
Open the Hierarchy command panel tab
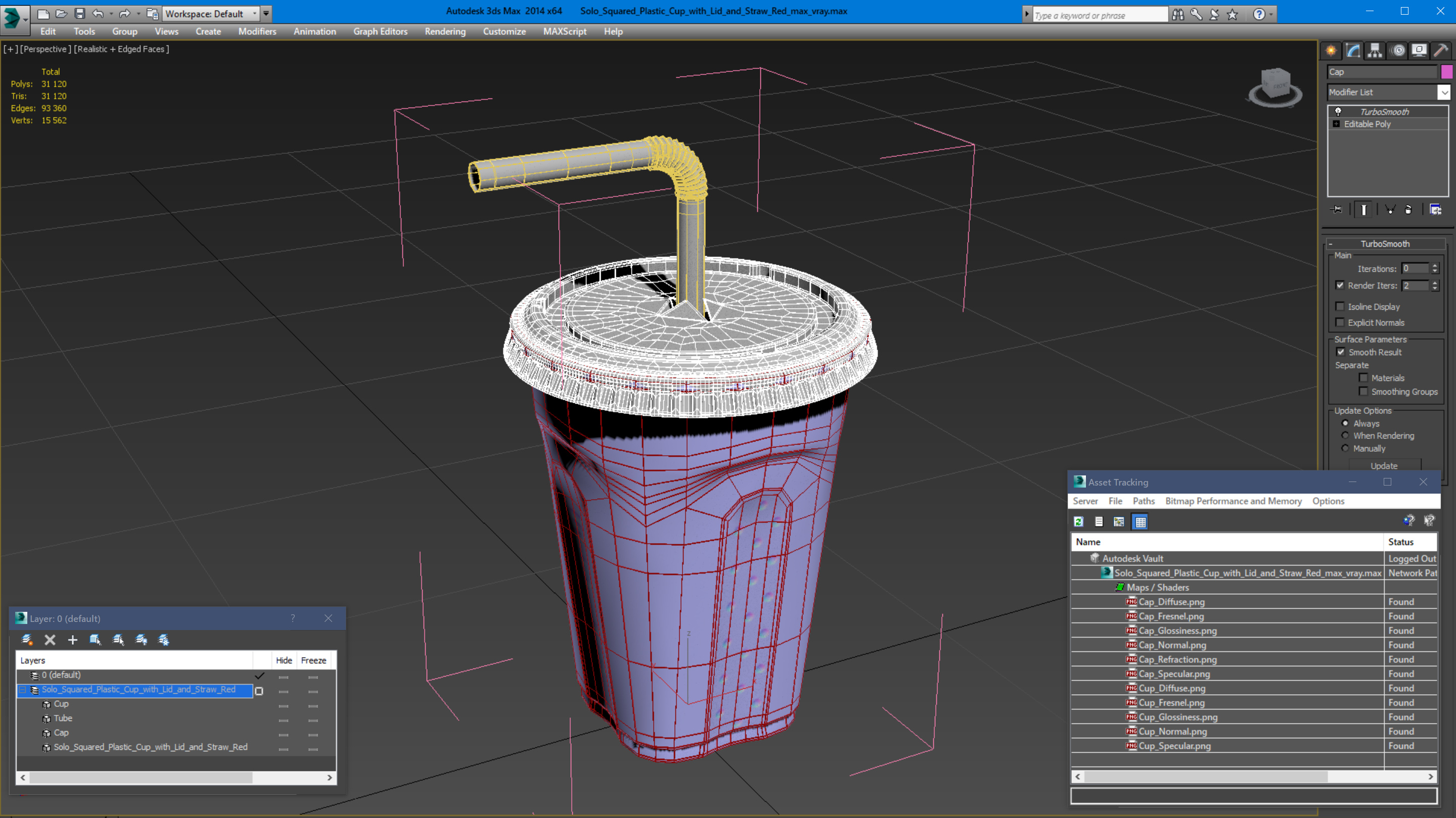pyautogui.click(x=1375, y=51)
